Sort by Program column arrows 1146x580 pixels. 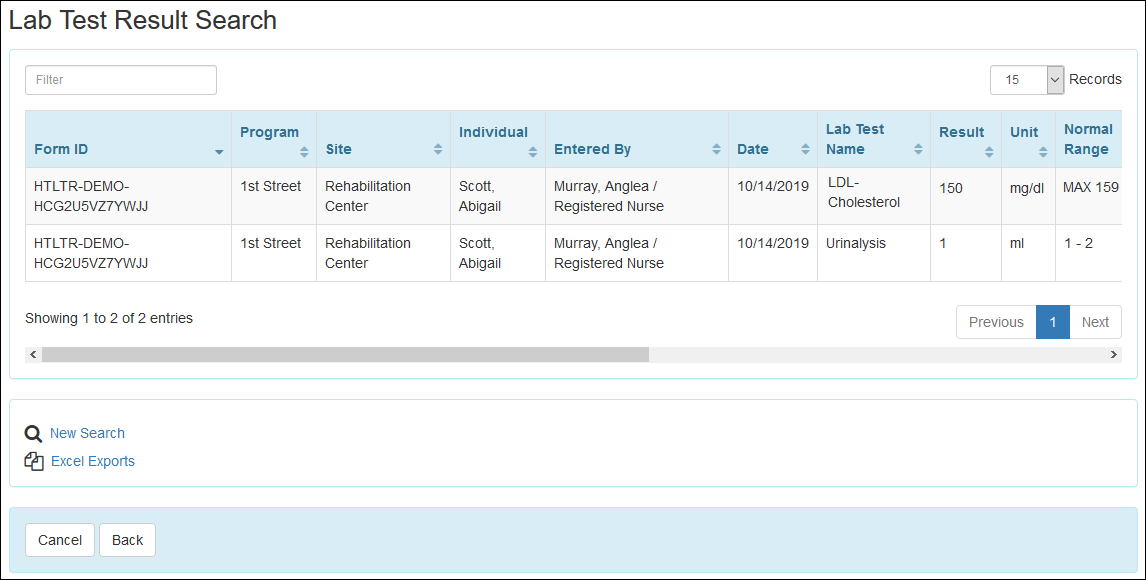pyautogui.click(x=304, y=151)
